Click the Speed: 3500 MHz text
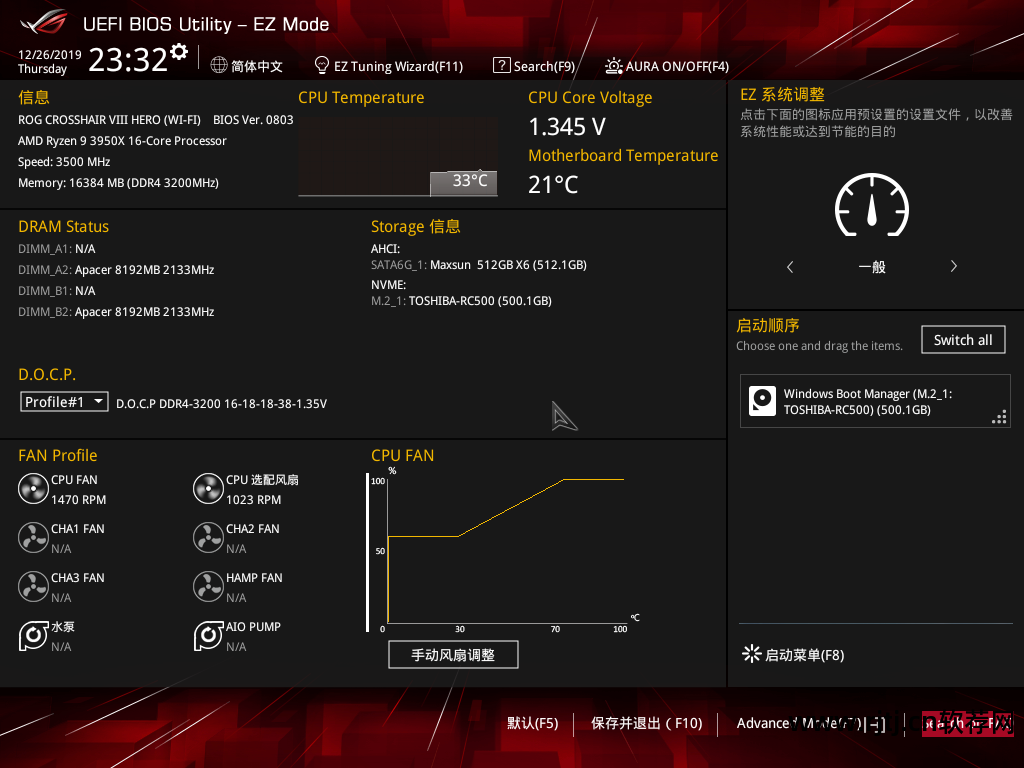Viewport: 1024px width, 768px height. 64,162
